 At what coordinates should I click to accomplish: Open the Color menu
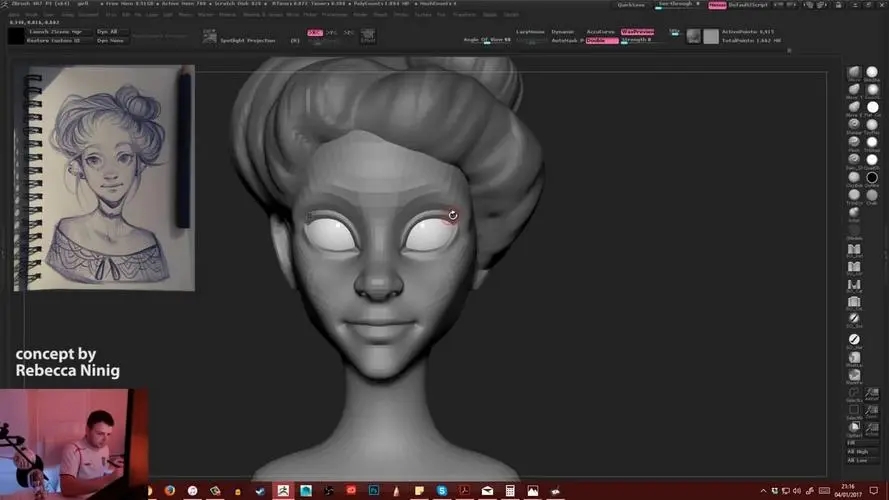[49, 15]
